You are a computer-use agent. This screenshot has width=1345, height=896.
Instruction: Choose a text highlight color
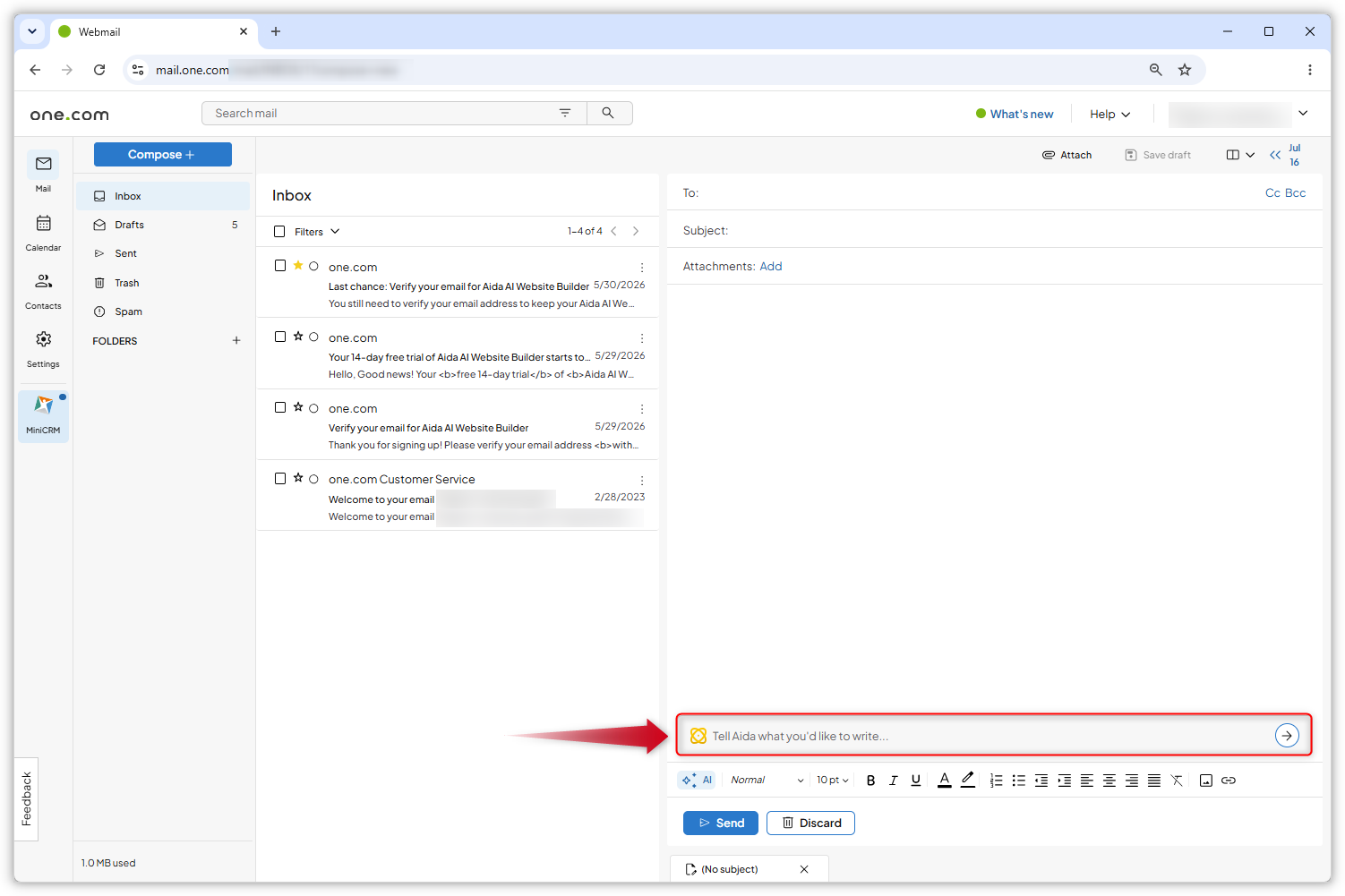967,781
